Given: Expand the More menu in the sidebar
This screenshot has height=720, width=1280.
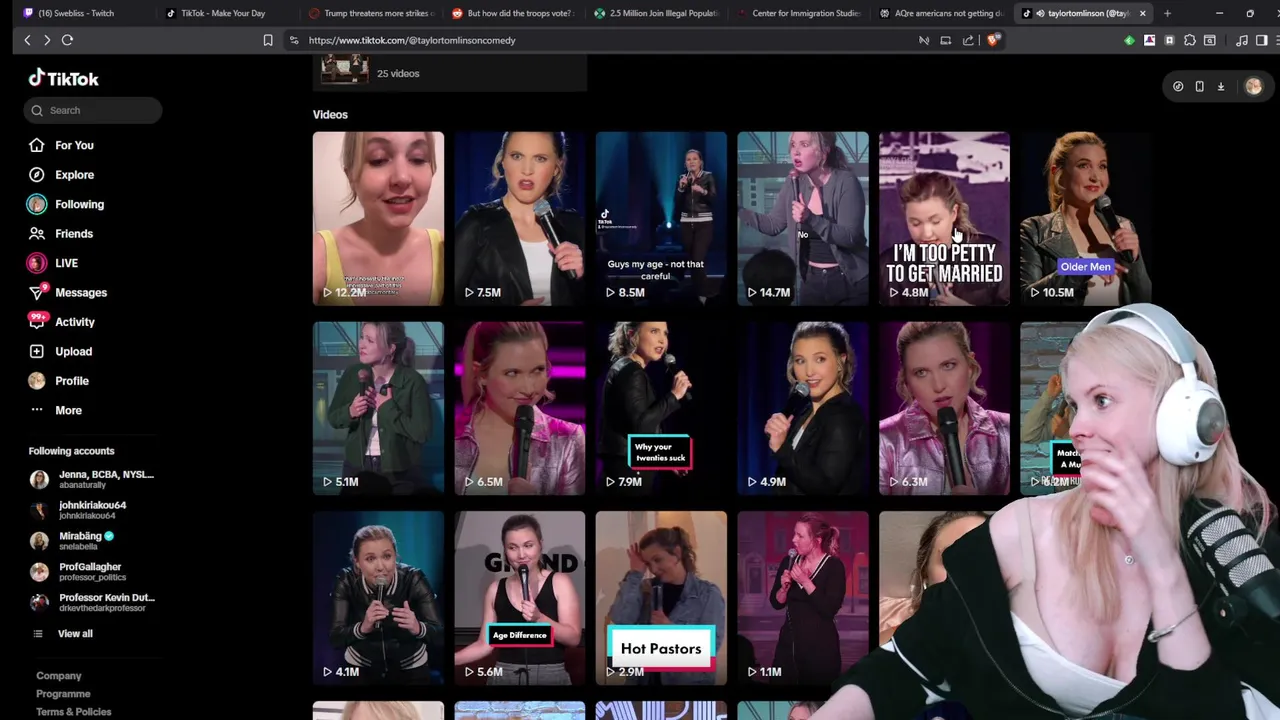Looking at the screenshot, I should (x=56, y=410).
